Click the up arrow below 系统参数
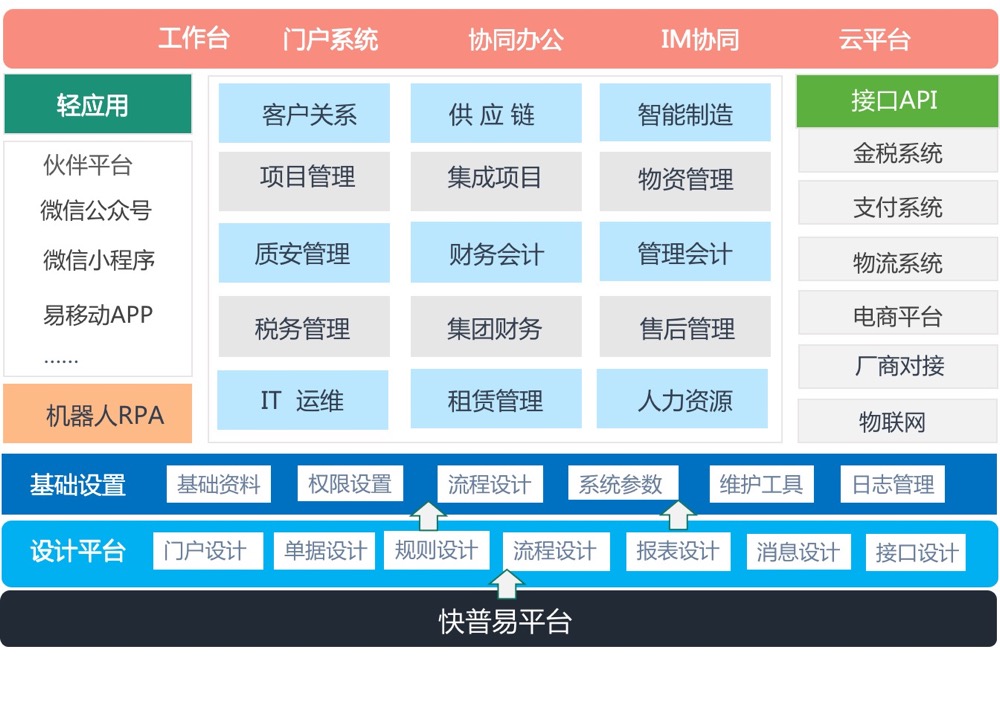This screenshot has height=705, width=1000. coord(679,515)
